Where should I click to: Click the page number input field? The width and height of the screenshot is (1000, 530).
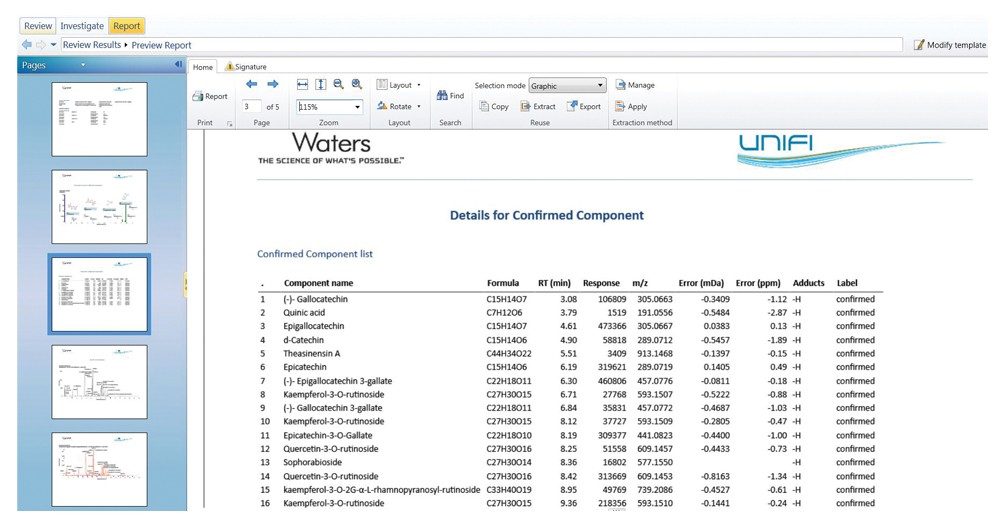click(251, 107)
